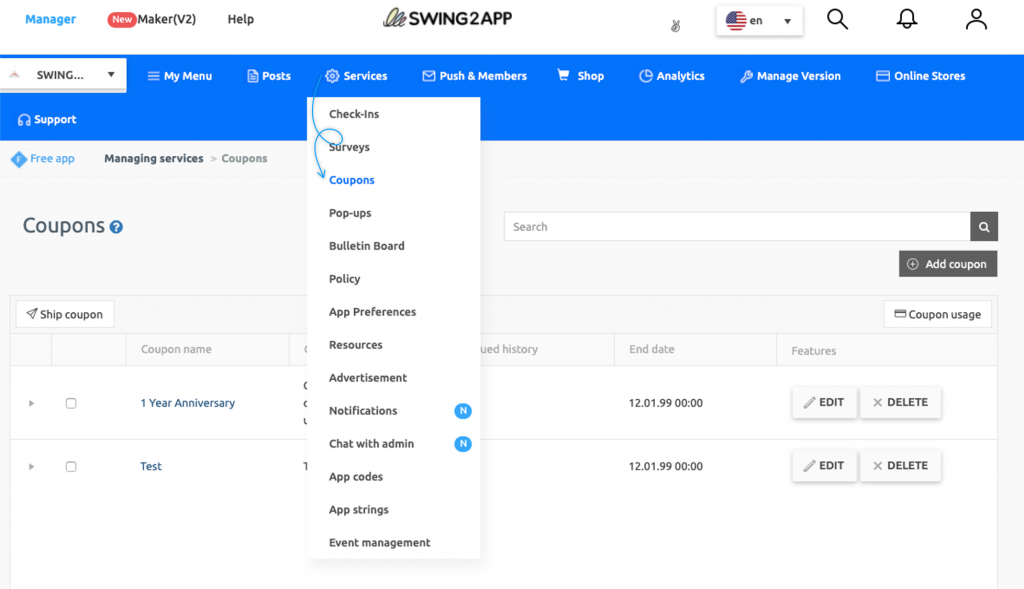Open the Posts menu
Image resolution: width=1024 pixels, height=589 pixels.
[x=268, y=74]
